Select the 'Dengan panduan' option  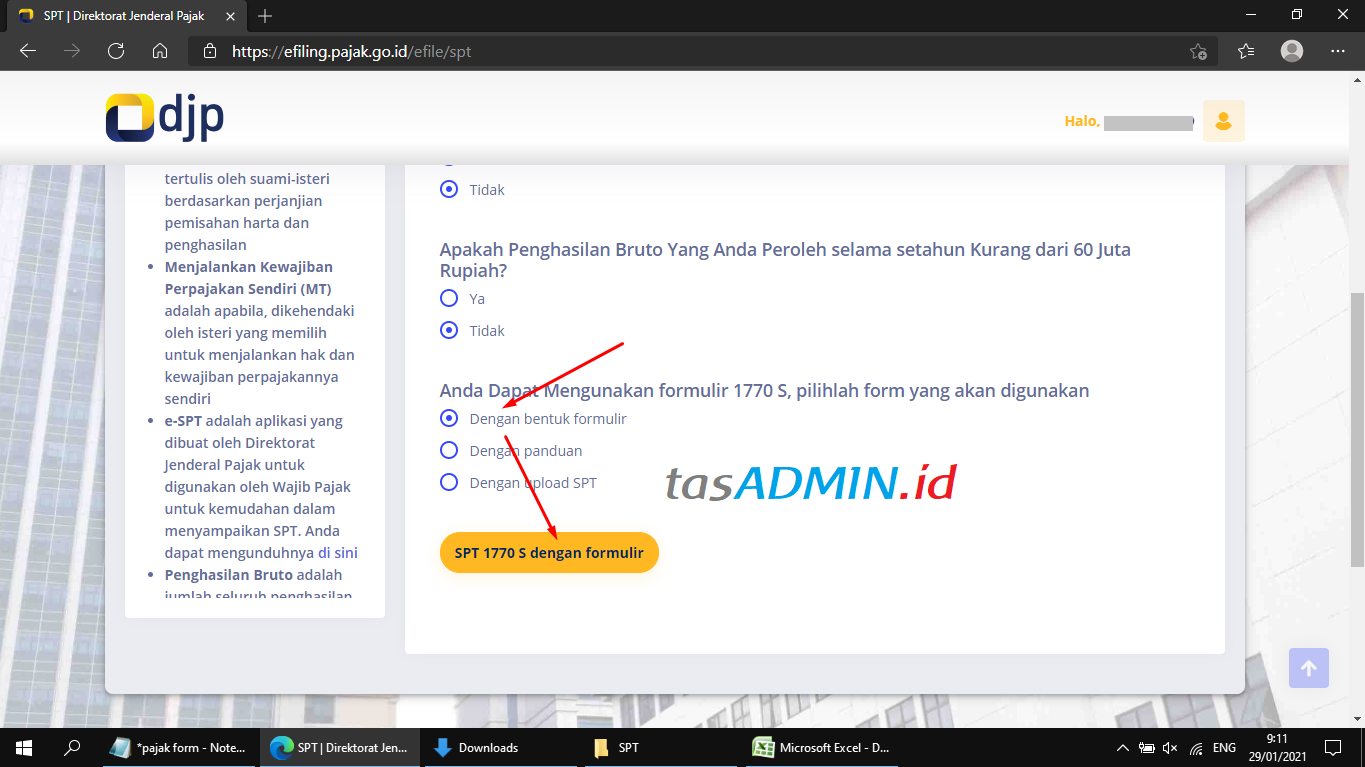448,450
